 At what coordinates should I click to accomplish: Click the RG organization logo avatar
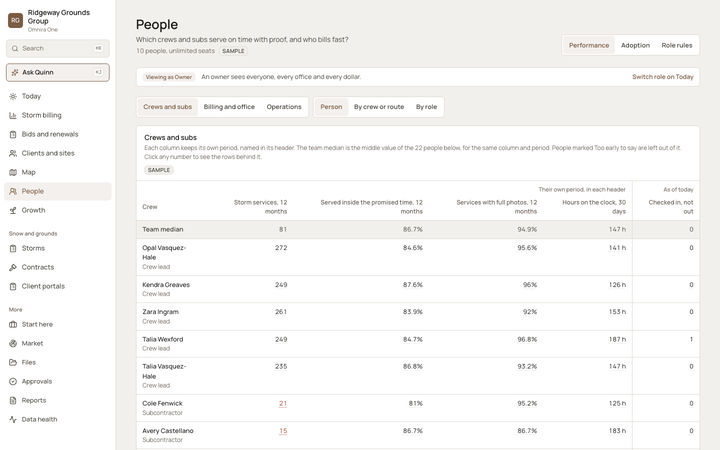tap(15, 20)
